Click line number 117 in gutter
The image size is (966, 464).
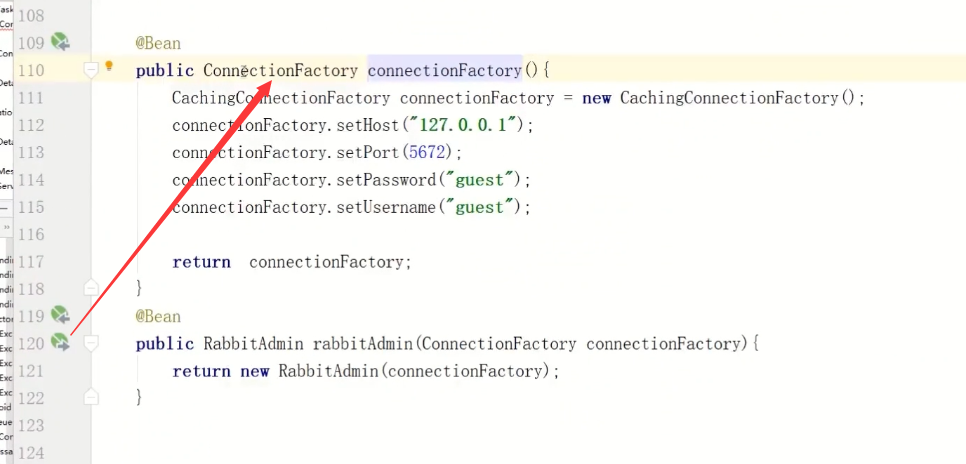point(31,262)
